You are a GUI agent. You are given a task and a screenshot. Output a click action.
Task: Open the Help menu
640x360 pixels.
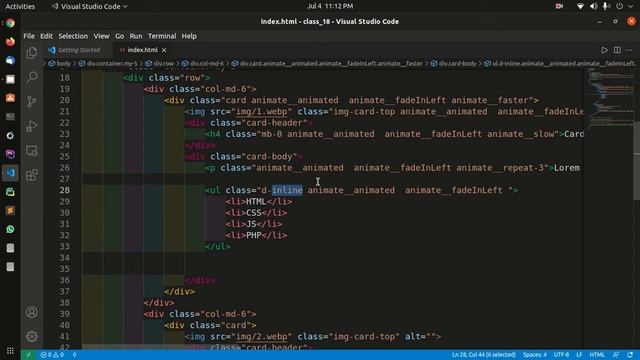[x=189, y=36]
